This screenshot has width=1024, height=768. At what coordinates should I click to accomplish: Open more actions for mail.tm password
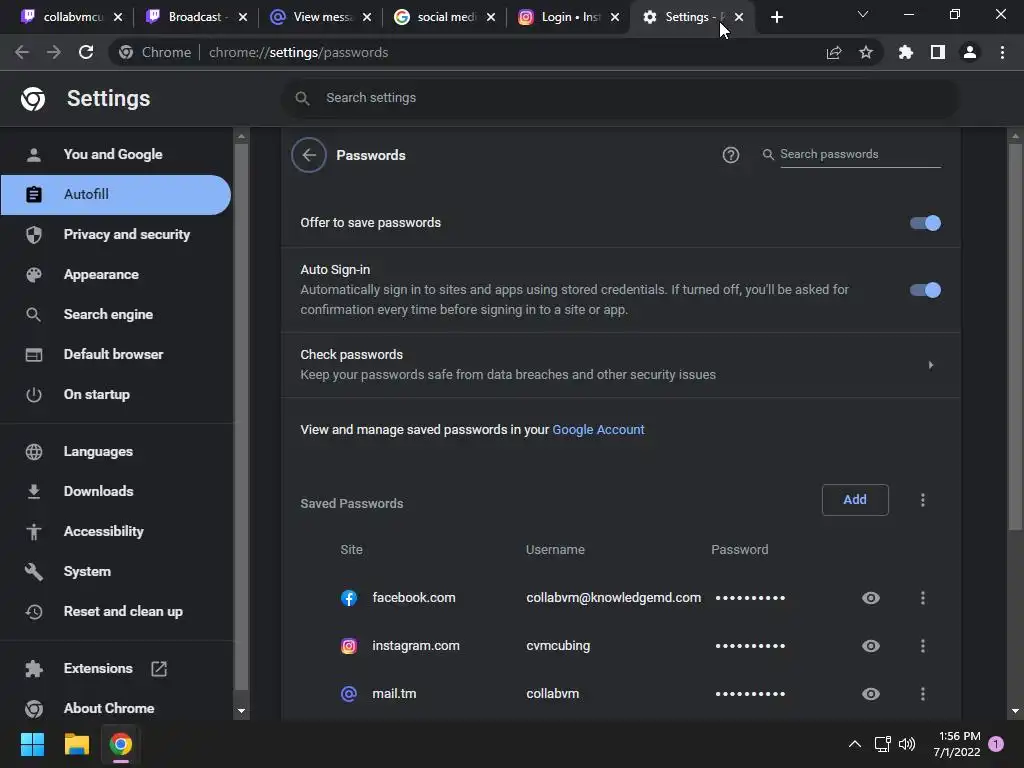(x=923, y=694)
